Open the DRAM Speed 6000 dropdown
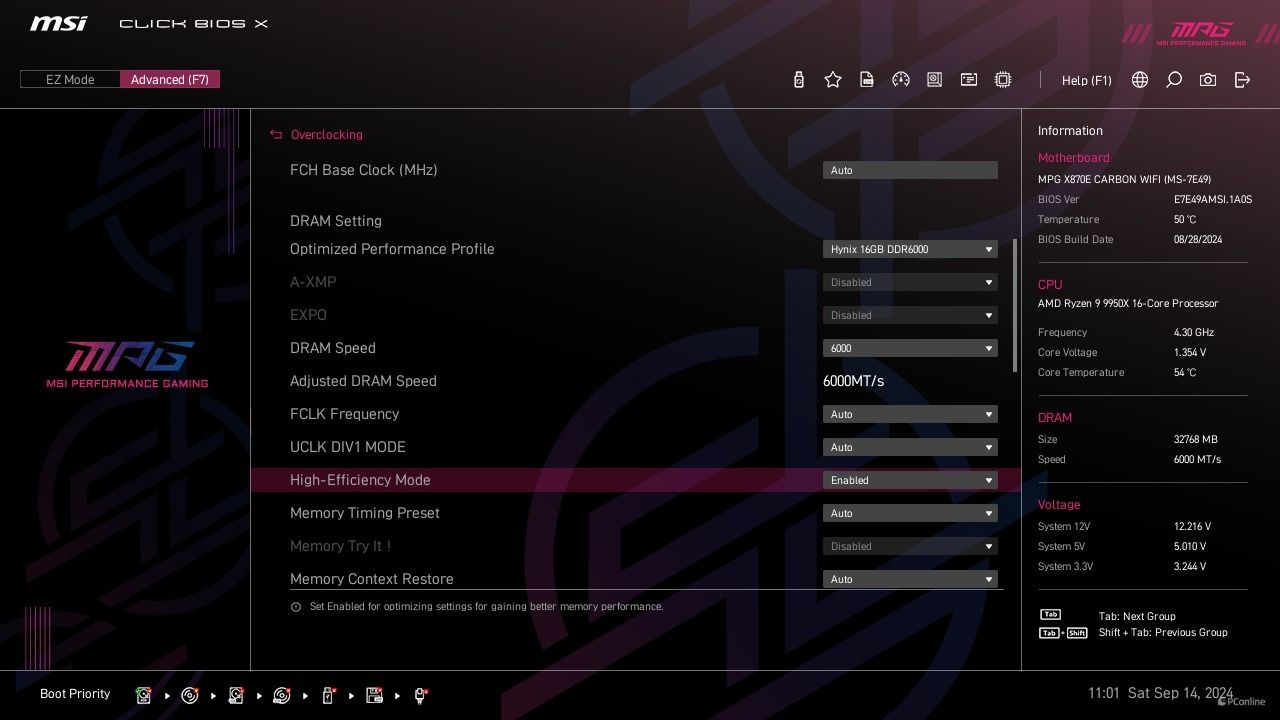This screenshot has width=1280, height=720. point(910,348)
